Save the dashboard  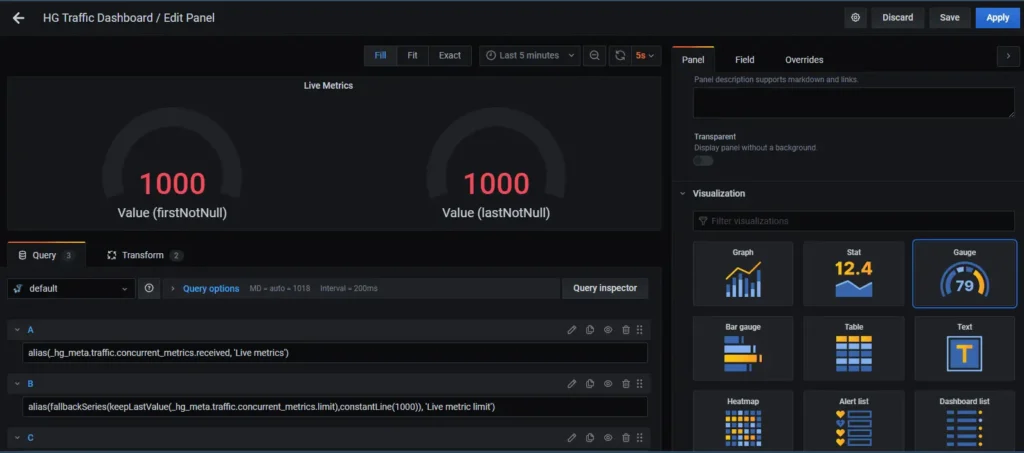pos(950,18)
